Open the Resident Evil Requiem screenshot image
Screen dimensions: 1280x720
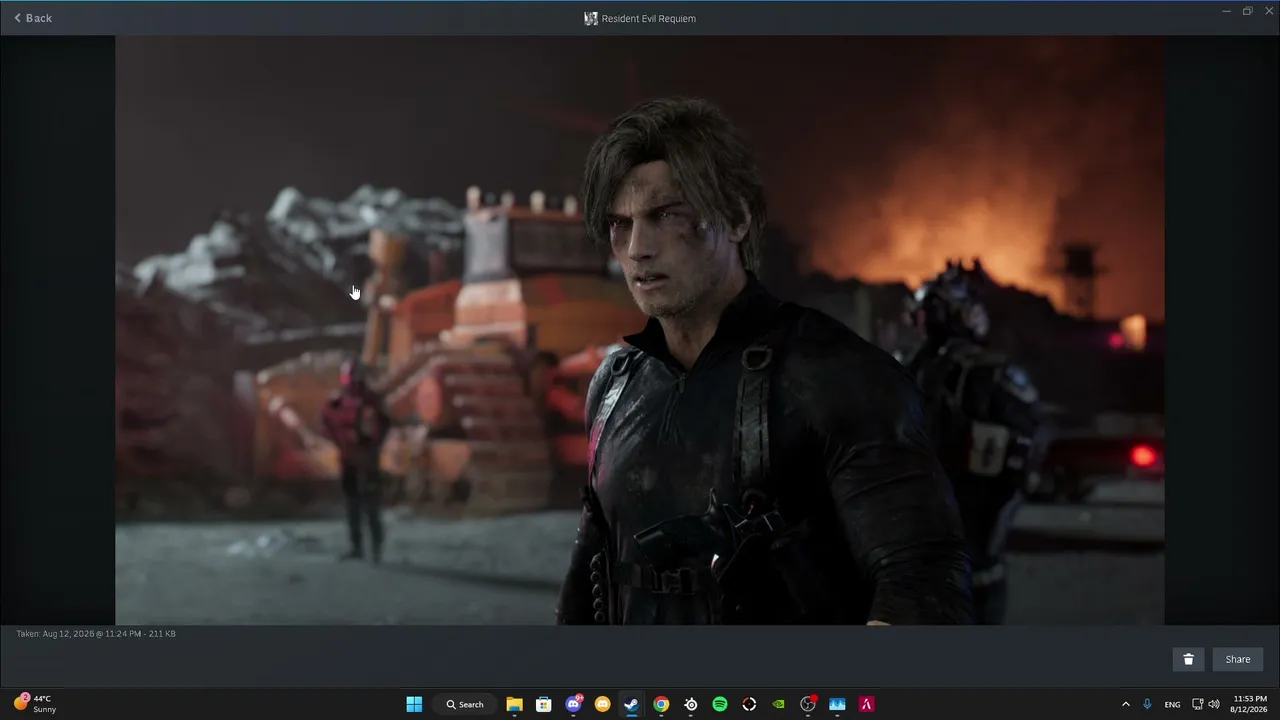tap(640, 331)
